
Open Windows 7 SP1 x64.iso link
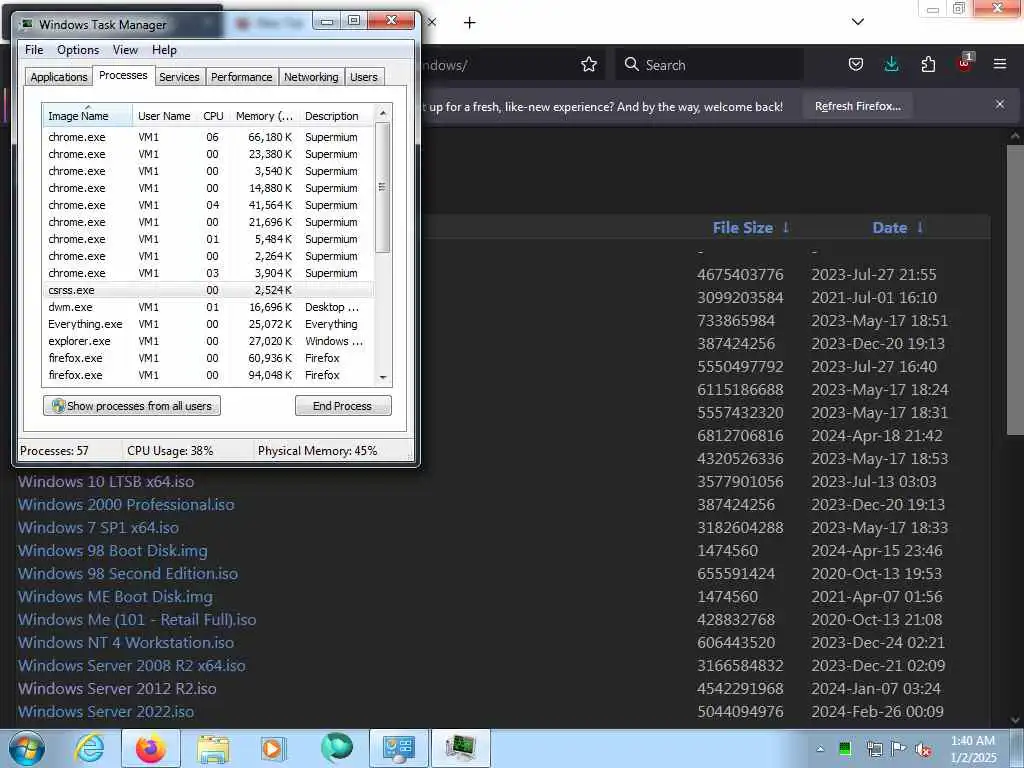pyautogui.click(x=98, y=528)
